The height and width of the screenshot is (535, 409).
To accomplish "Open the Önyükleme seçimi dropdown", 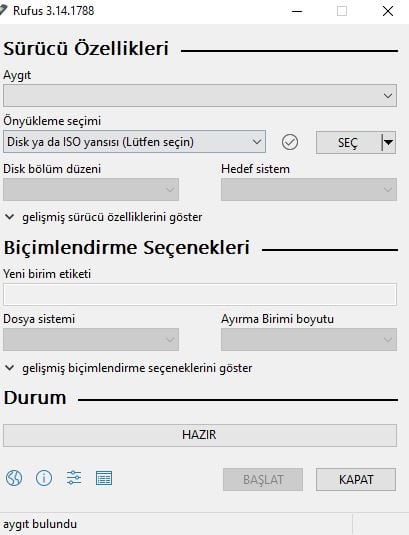I will pyautogui.click(x=134, y=141).
